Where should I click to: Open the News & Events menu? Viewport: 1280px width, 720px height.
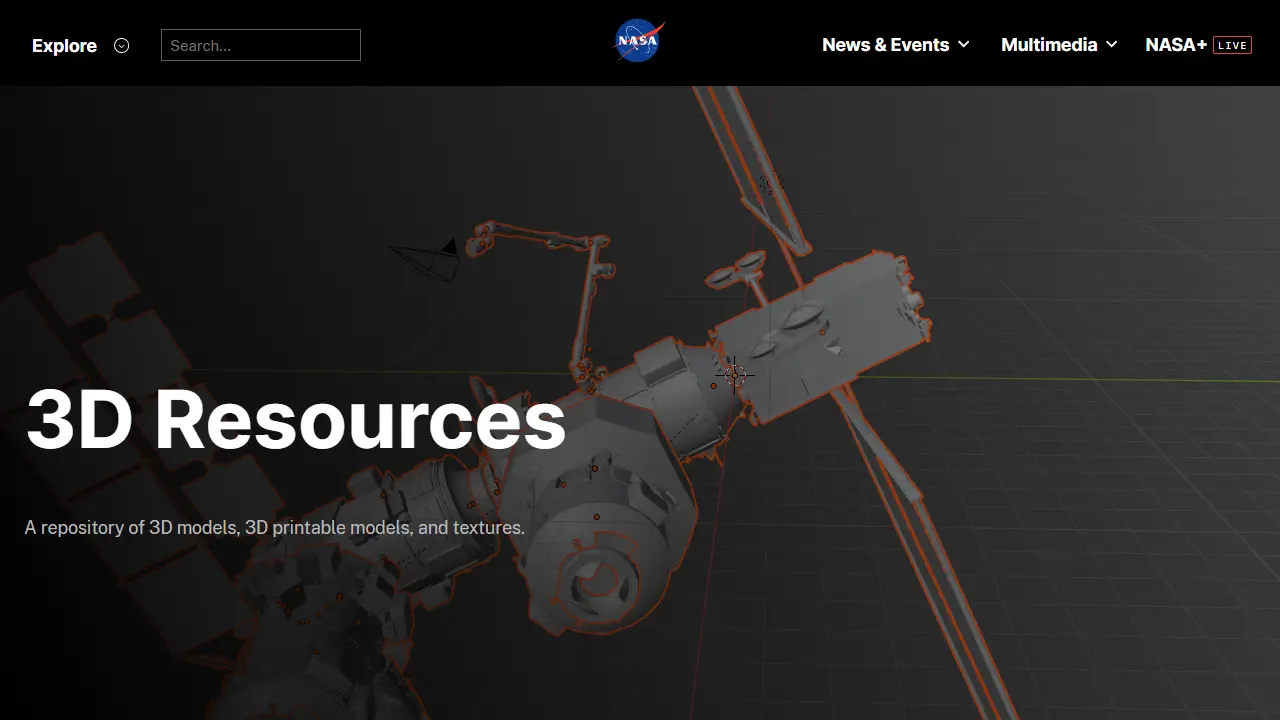coord(885,45)
